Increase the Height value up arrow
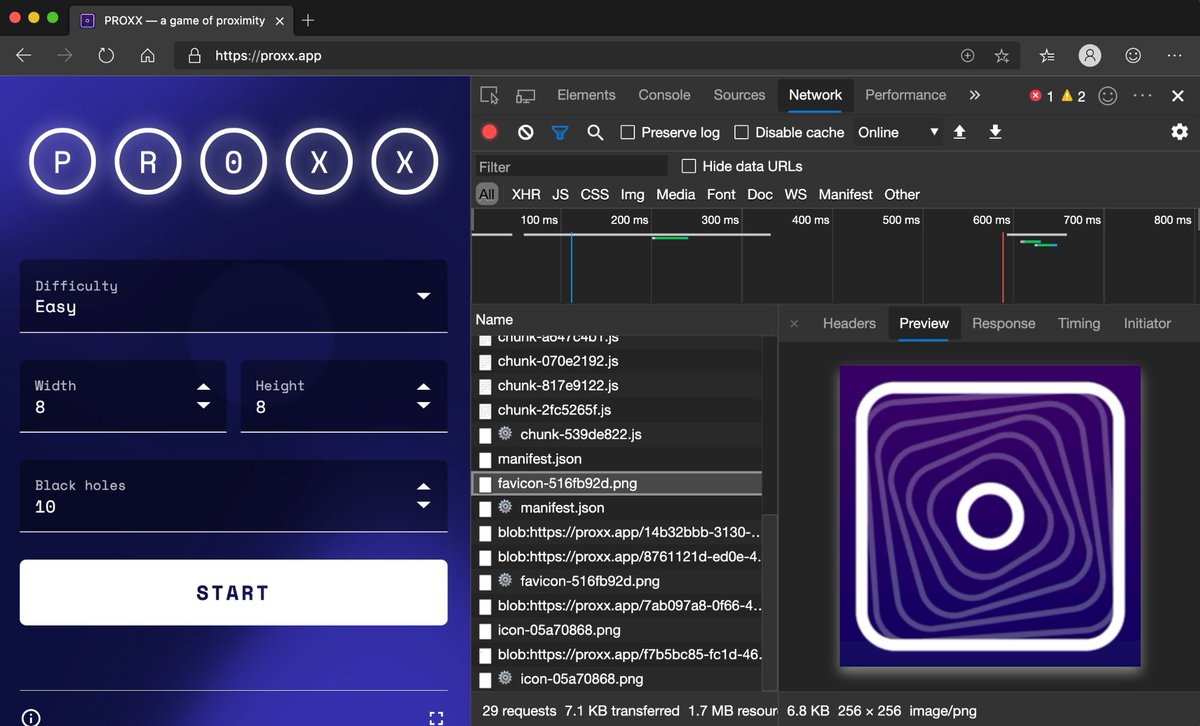Viewport: 1200px width, 726px height. (424, 387)
